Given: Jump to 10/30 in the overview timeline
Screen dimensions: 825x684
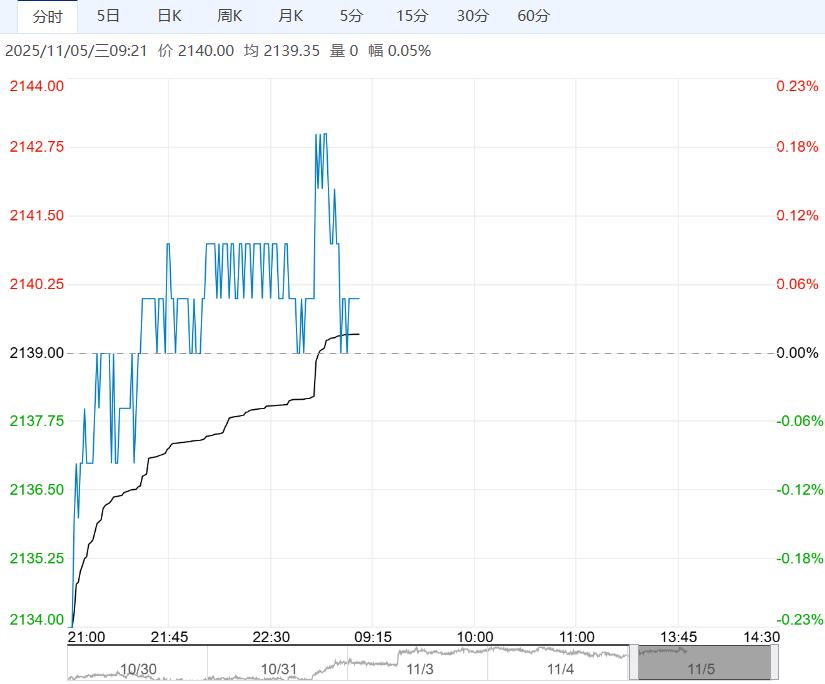Looking at the screenshot, I should [x=138, y=669].
